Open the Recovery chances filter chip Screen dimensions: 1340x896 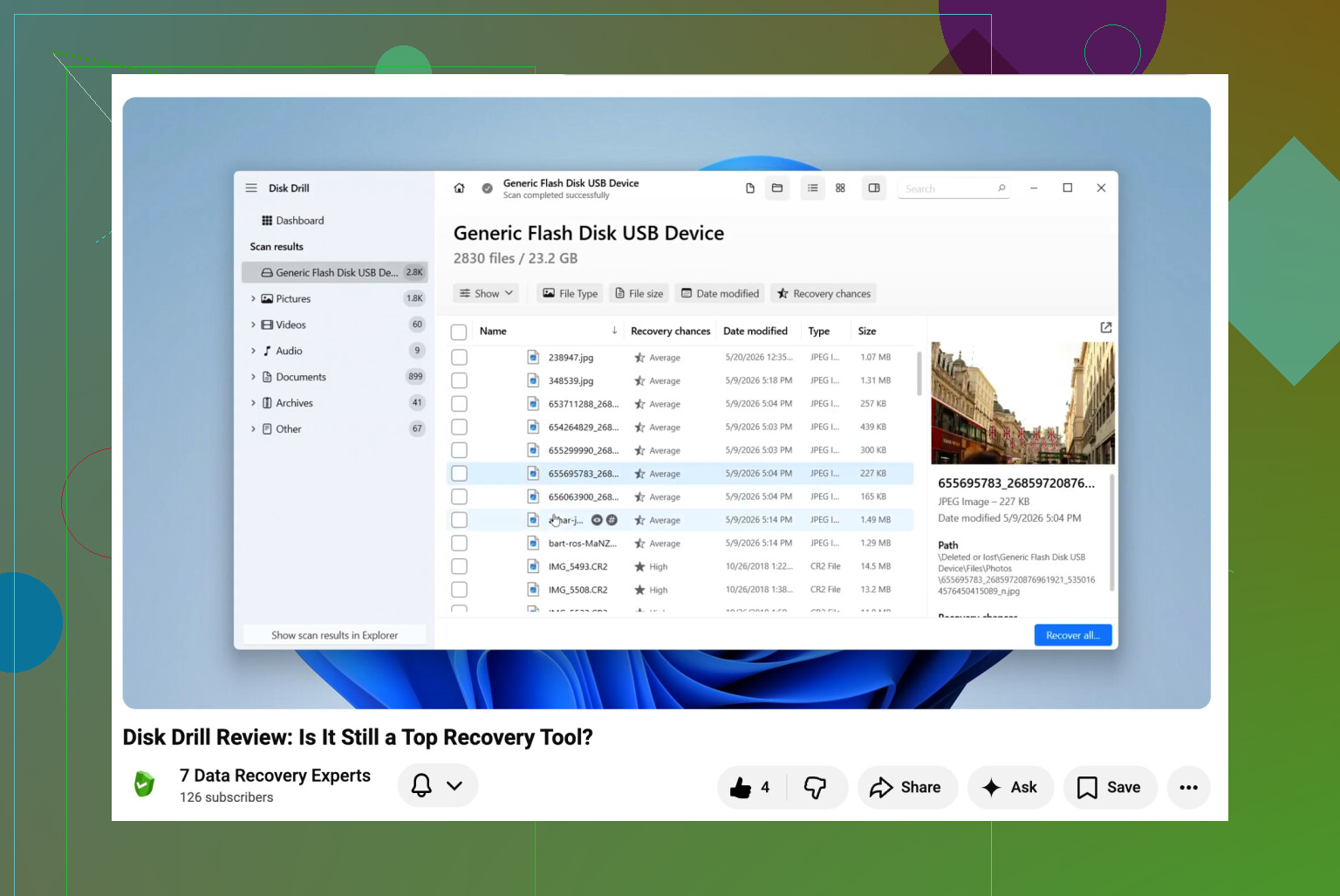(x=824, y=293)
